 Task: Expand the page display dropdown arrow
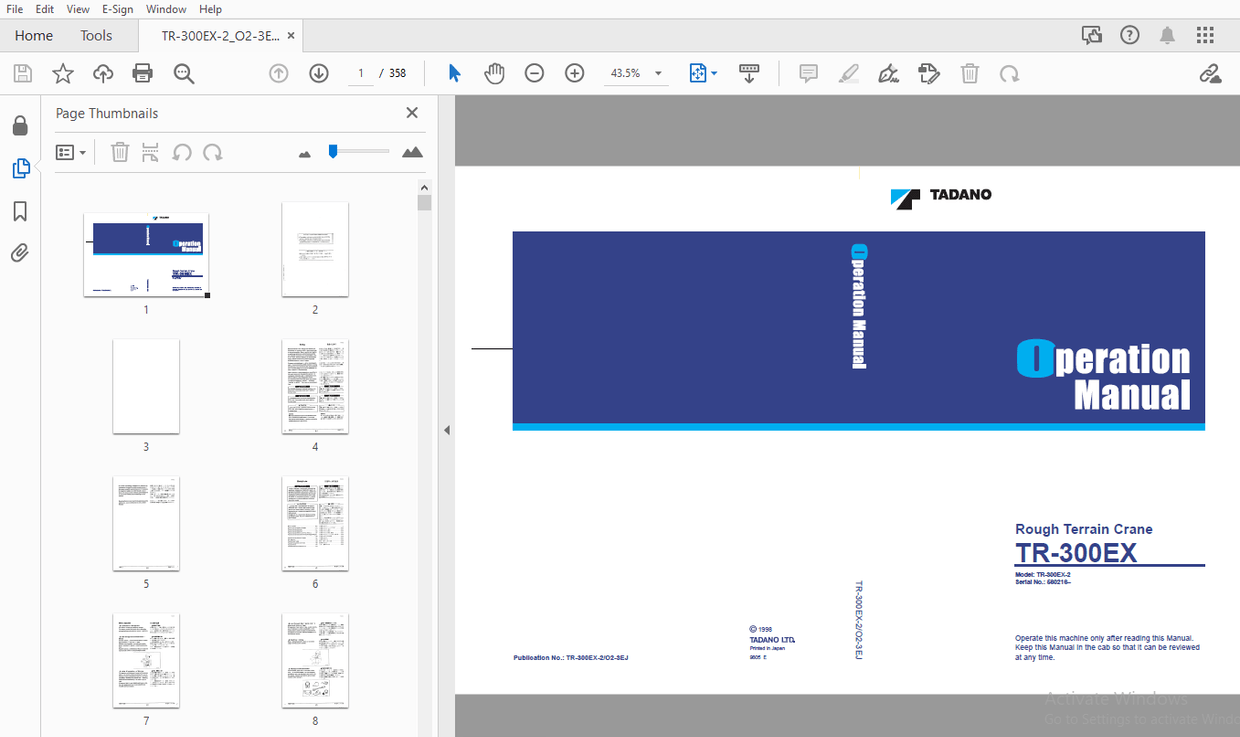712,73
